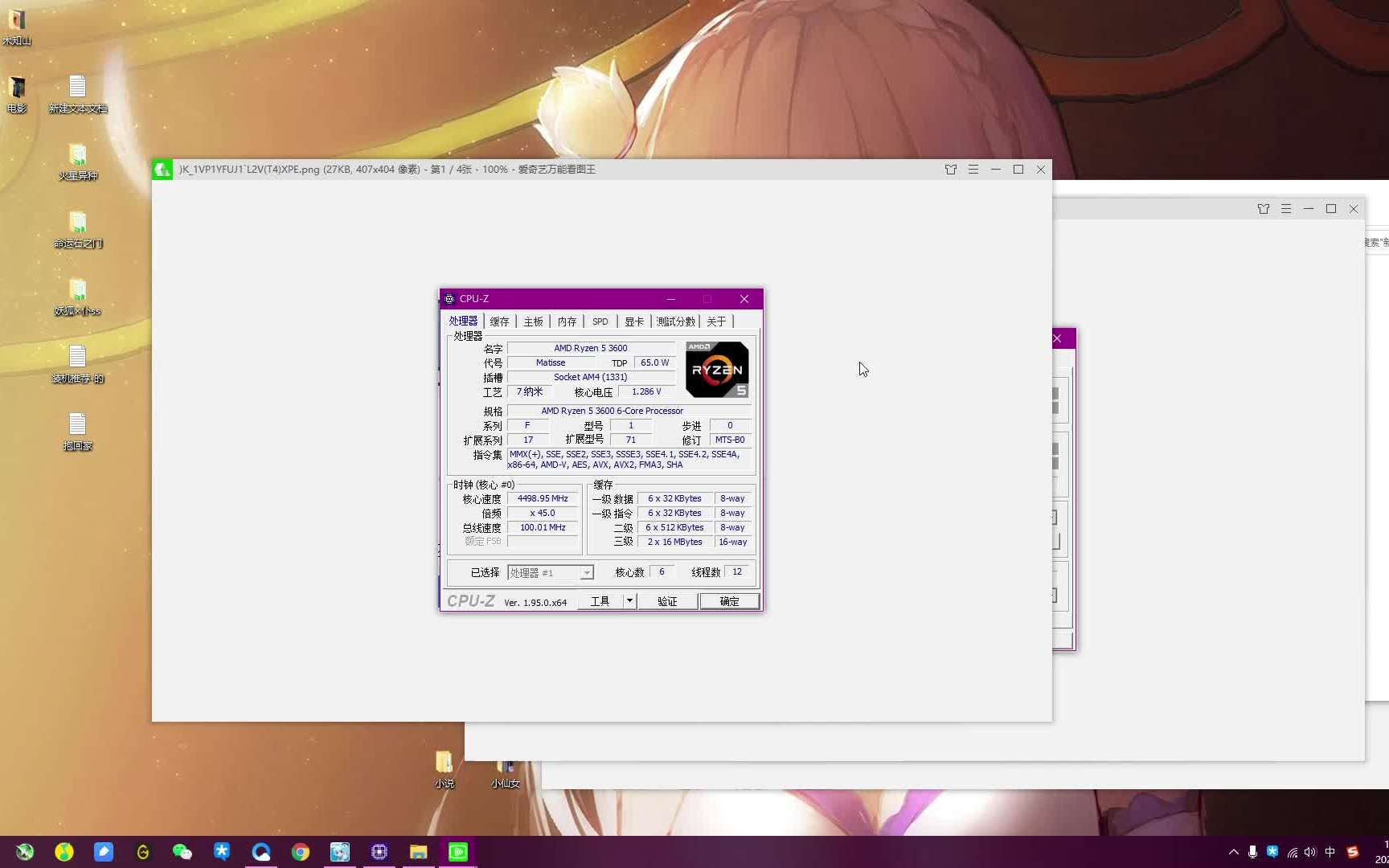Open the 处理器 #1 selection dropdown

pyautogui.click(x=551, y=572)
